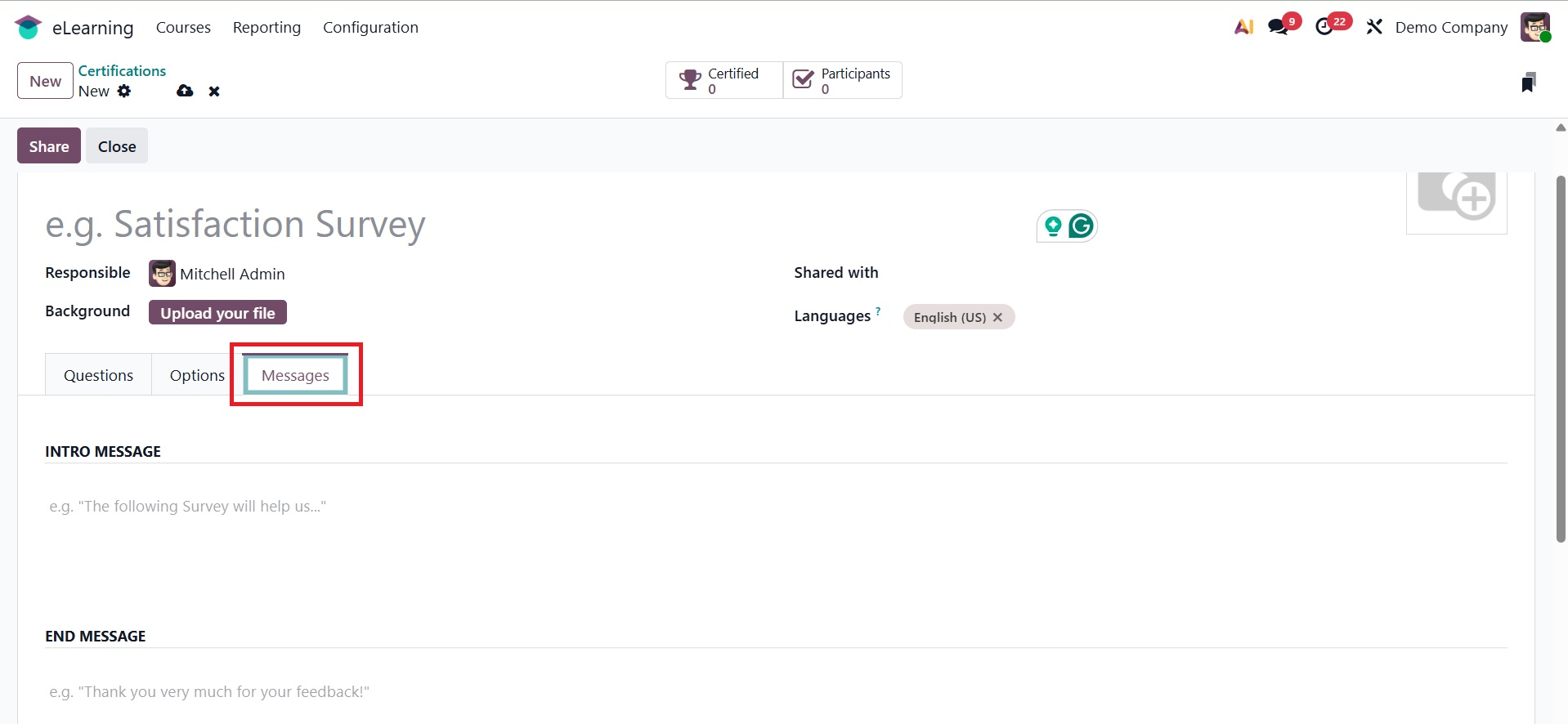Click the debug tools wrench icon
This screenshot has height=724, width=1568.
point(1374,27)
